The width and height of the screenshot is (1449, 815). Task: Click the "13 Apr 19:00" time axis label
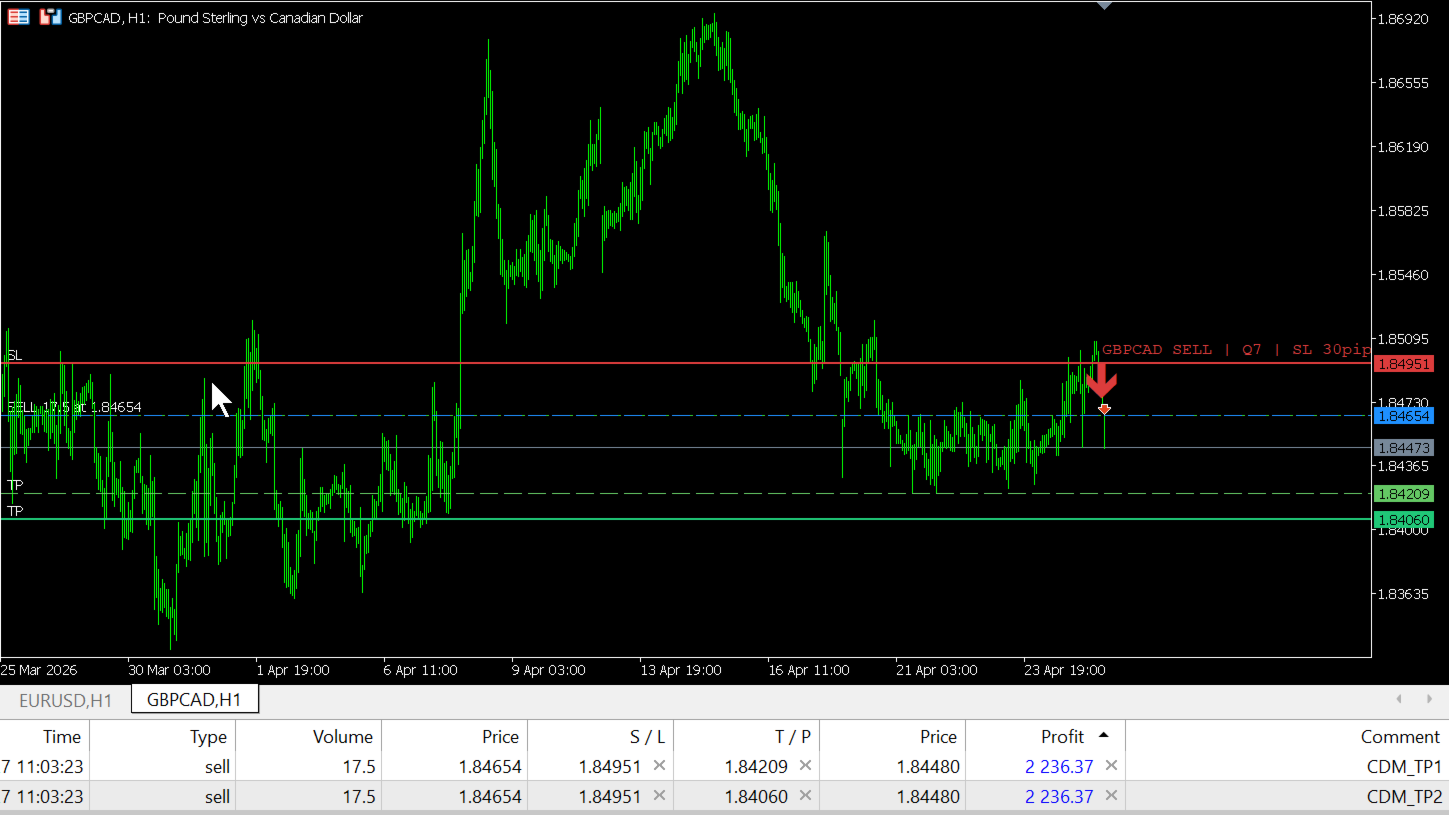[681, 670]
